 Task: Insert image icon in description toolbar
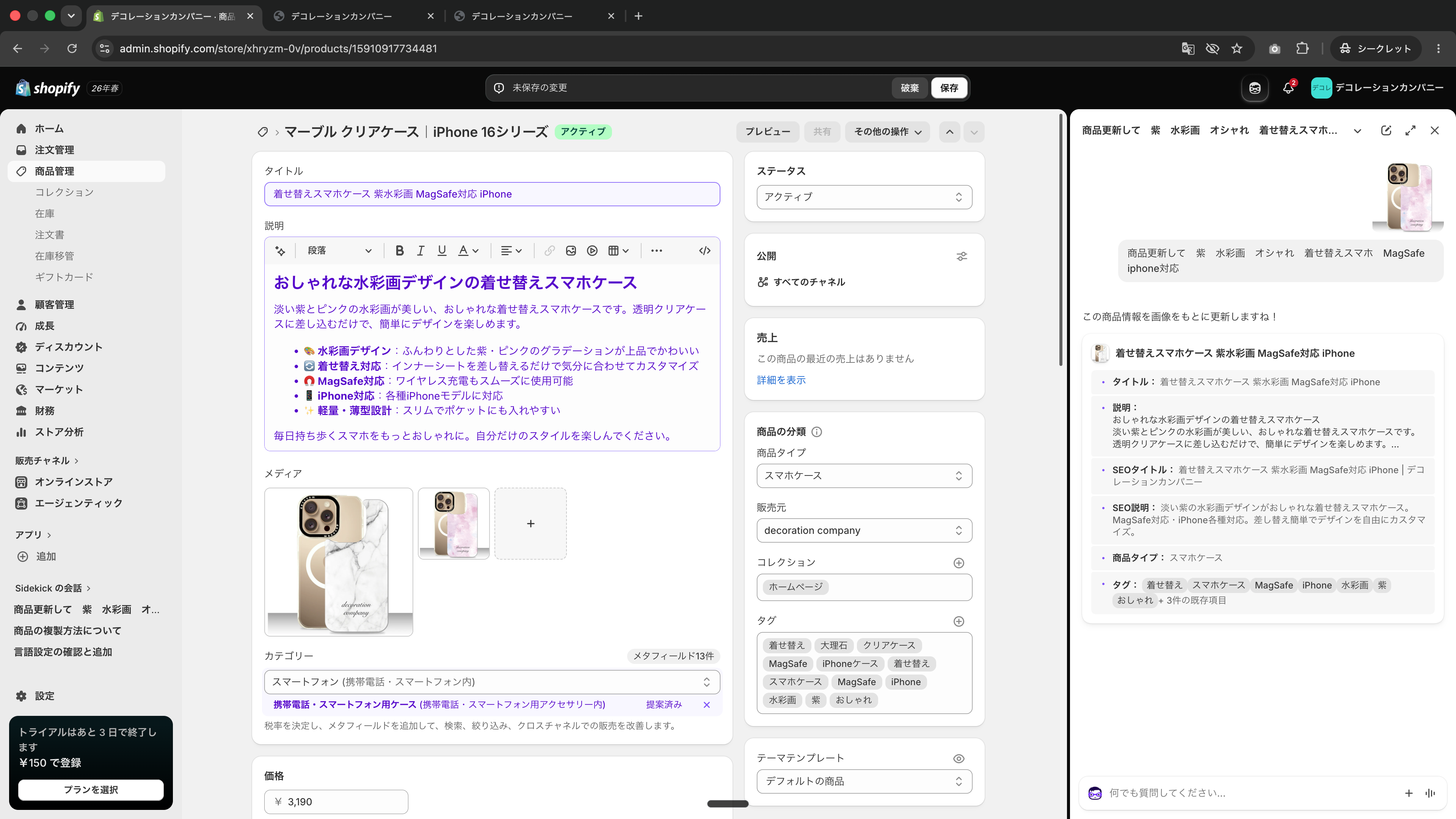[570, 250]
